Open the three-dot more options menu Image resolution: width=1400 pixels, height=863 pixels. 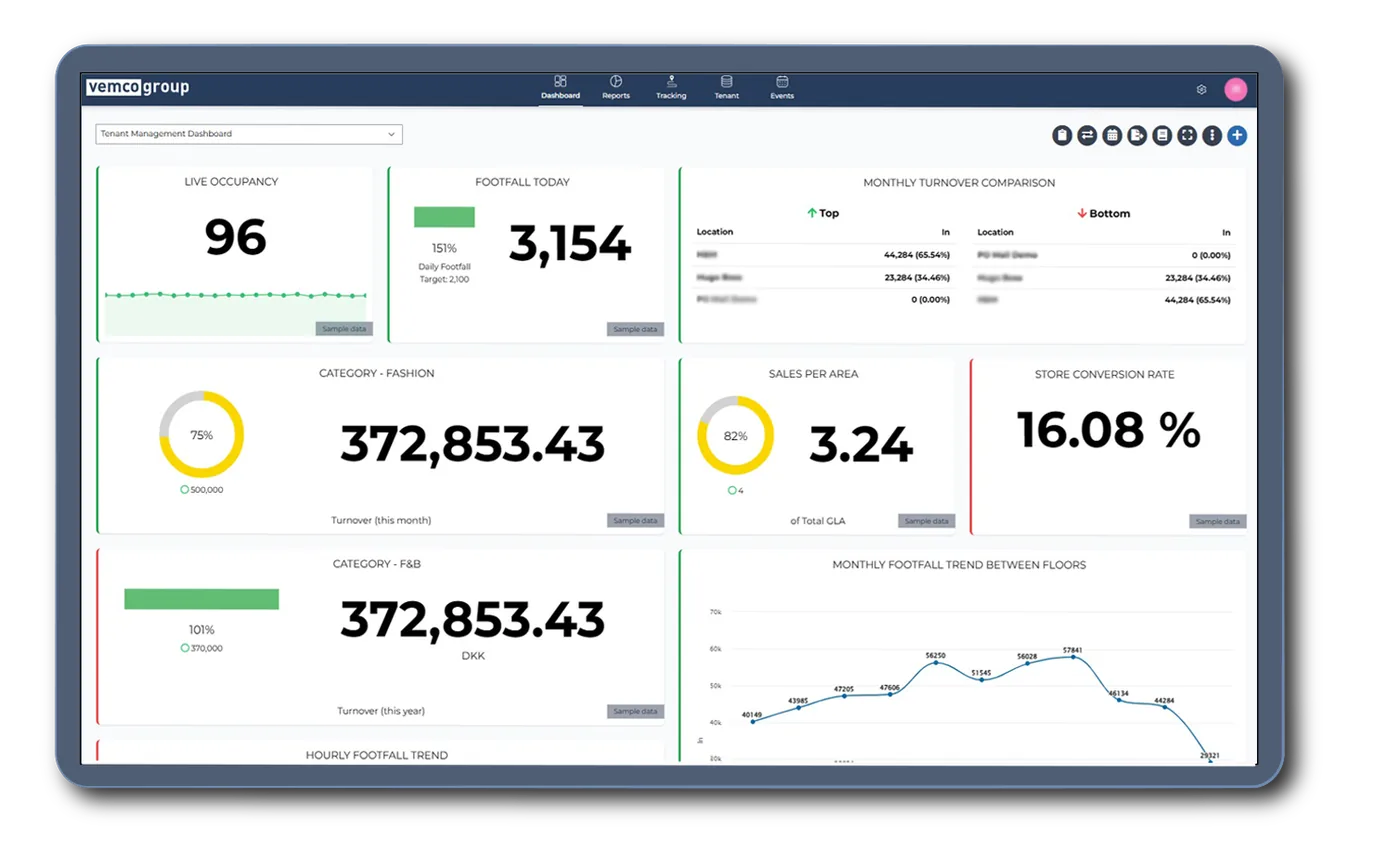coord(1212,135)
